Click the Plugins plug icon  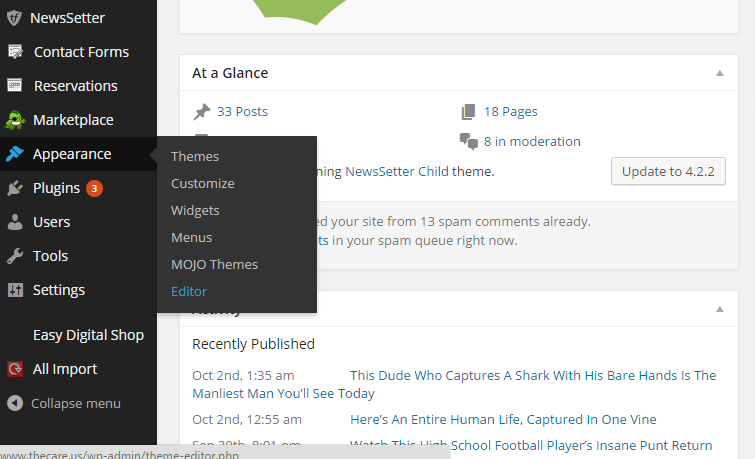(15, 188)
